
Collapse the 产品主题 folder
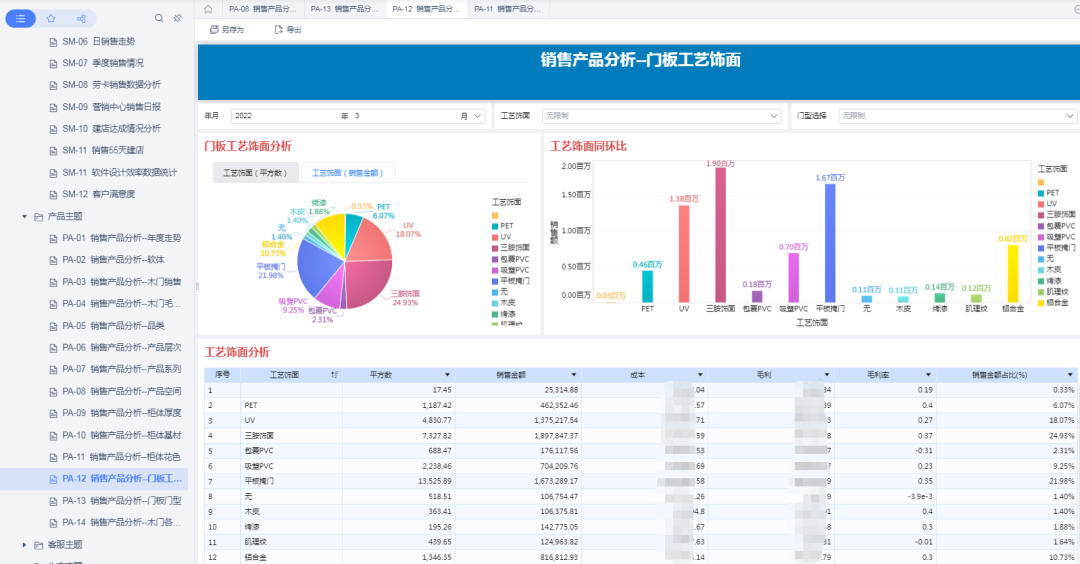(x=25, y=216)
